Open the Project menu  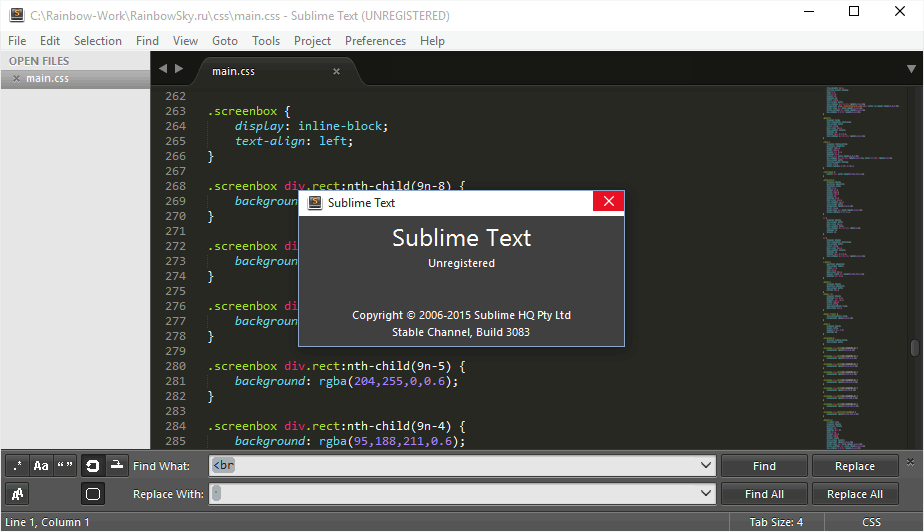point(312,41)
